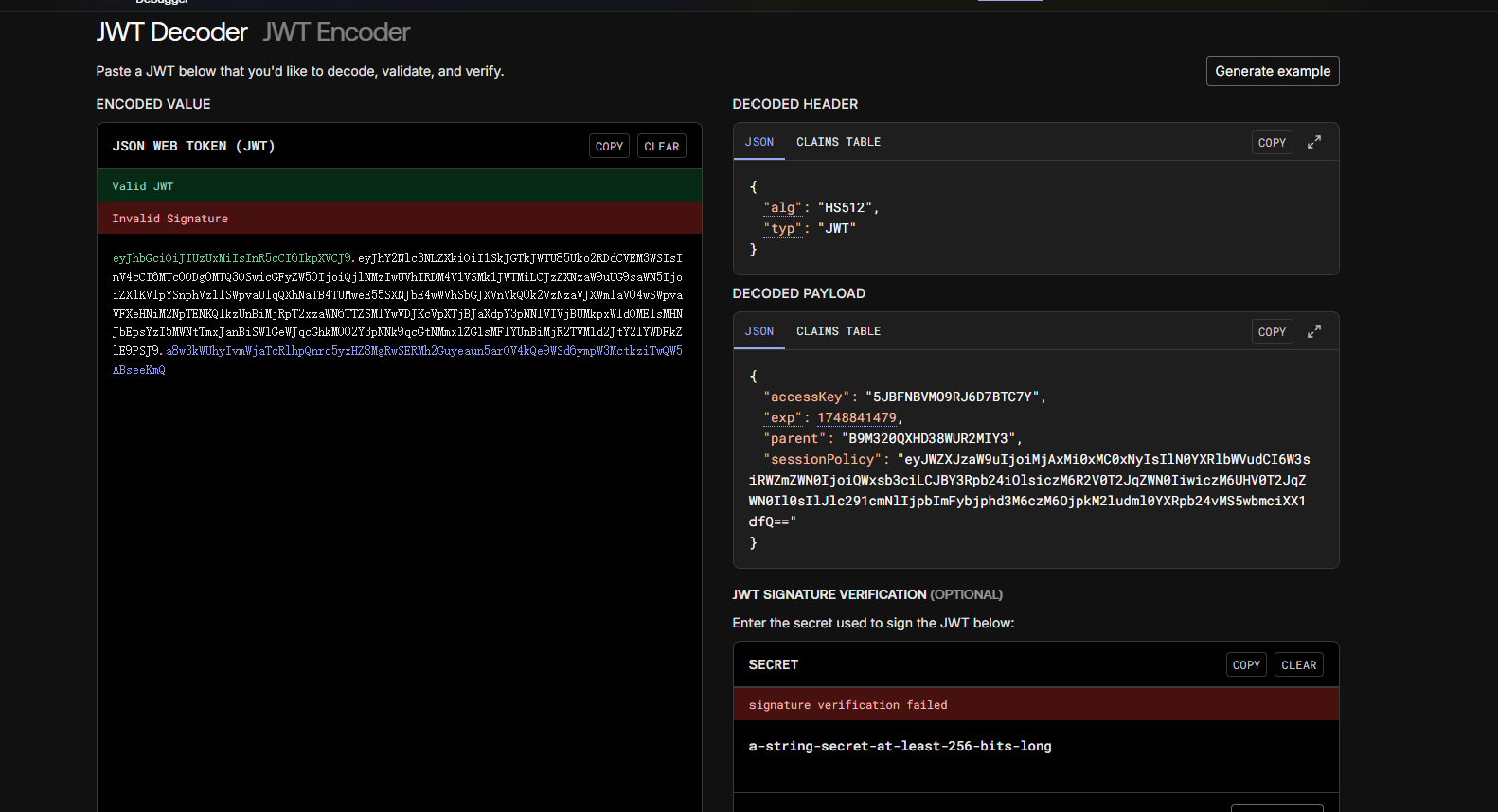Click inside the secret input text
Viewport: 1498px width, 812px height.
coord(900,747)
